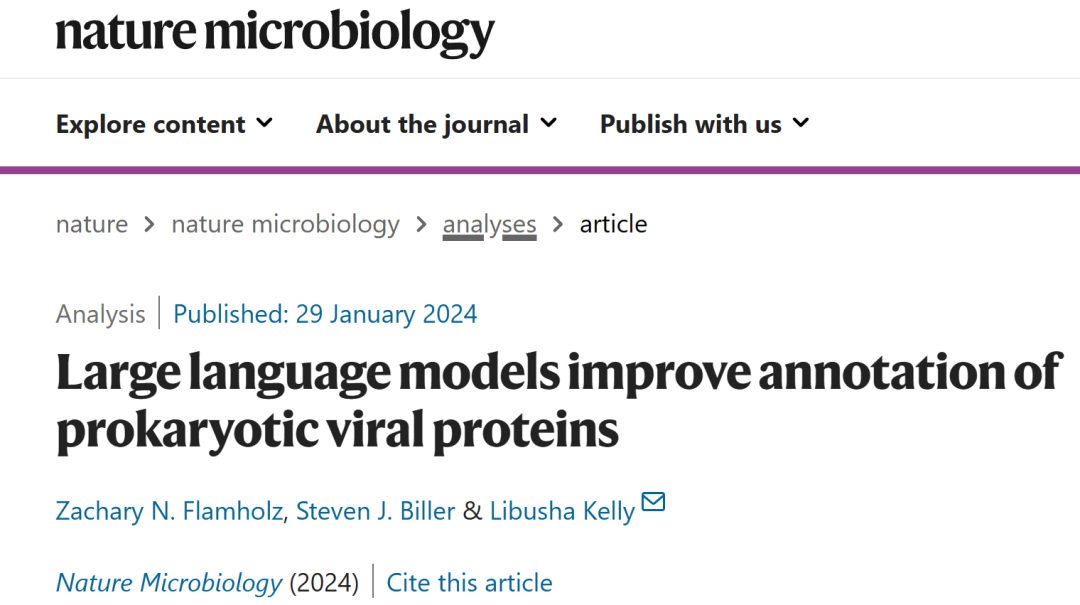Viewport: 1080px width, 605px height.
Task: Click nature in the breadcrumb trail
Action: pos(91,224)
